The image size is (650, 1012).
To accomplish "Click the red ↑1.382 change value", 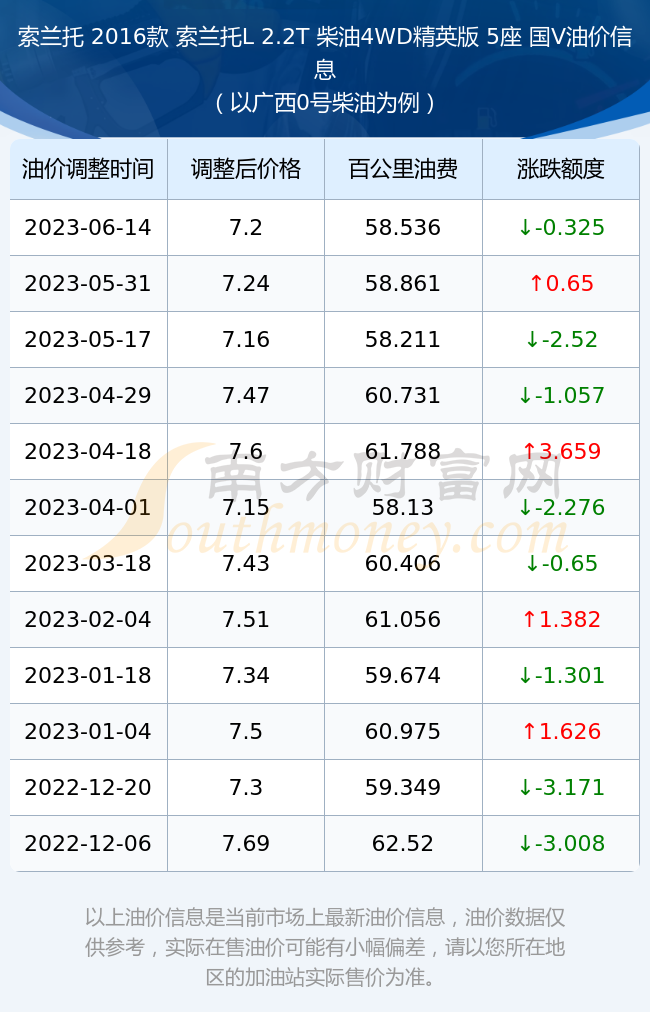I will pyautogui.click(x=561, y=620).
